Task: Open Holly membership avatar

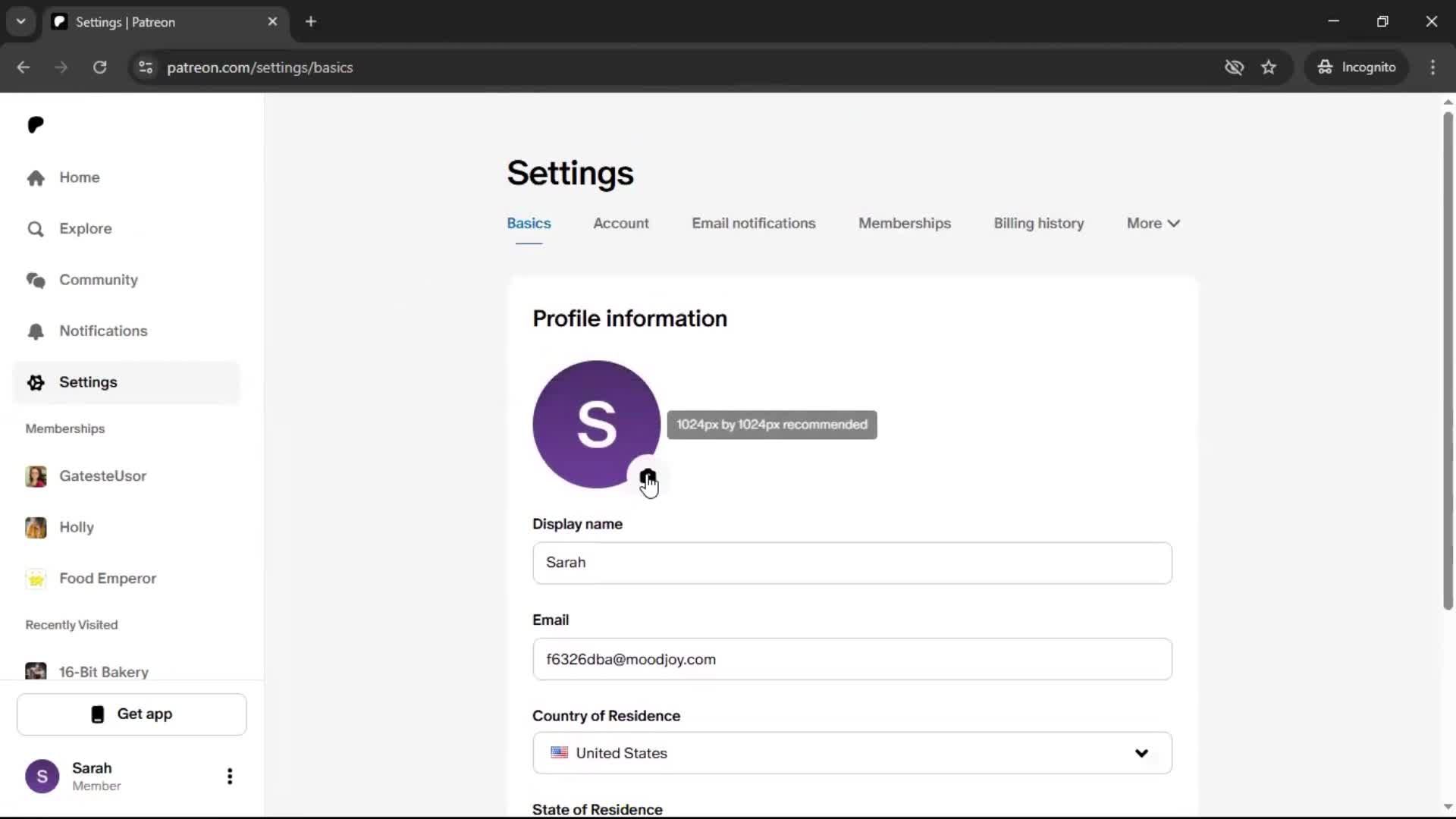Action: [x=36, y=528]
